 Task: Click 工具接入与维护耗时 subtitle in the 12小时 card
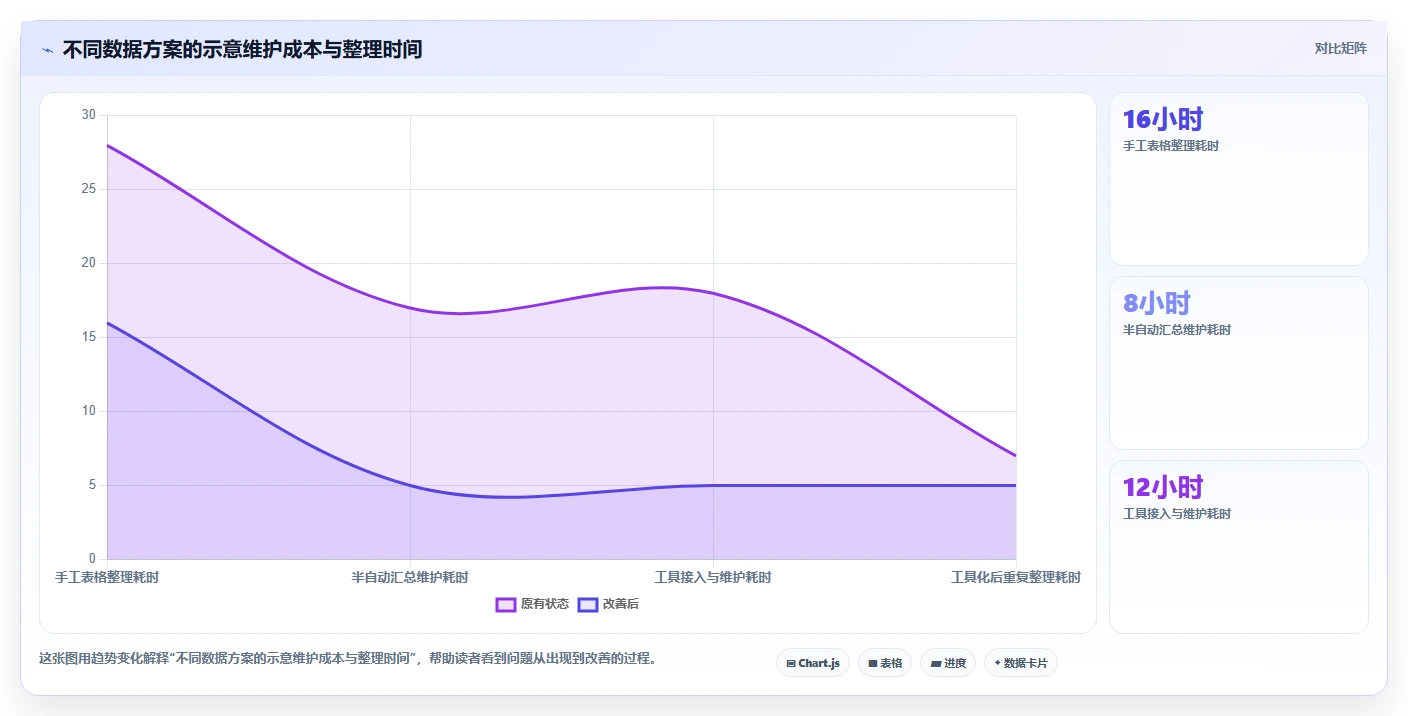[1177, 514]
